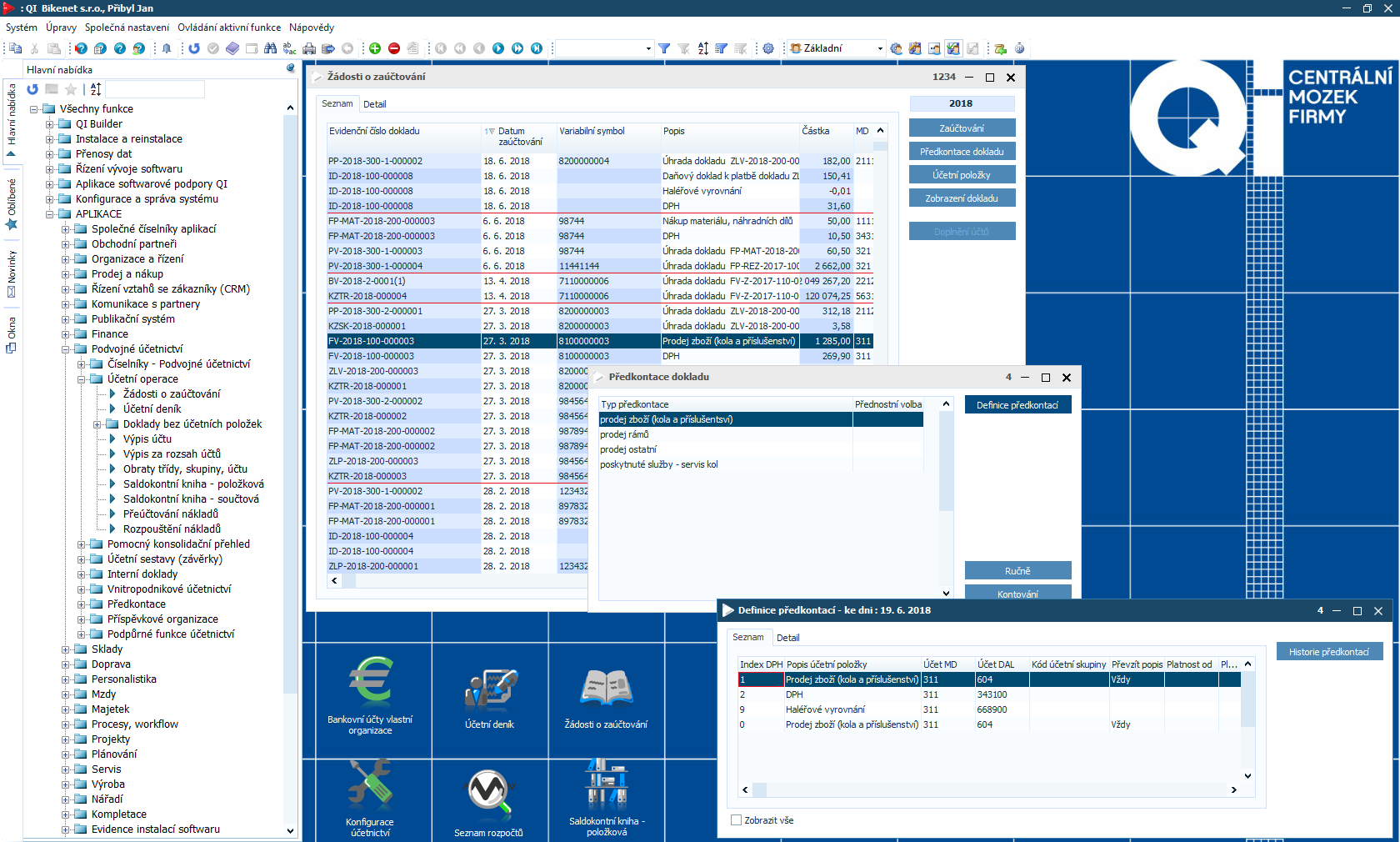Switch to Detail tab in Žádosti o zaúčtování
The width and height of the screenshot is (1400, 842).
coord(374,104)
